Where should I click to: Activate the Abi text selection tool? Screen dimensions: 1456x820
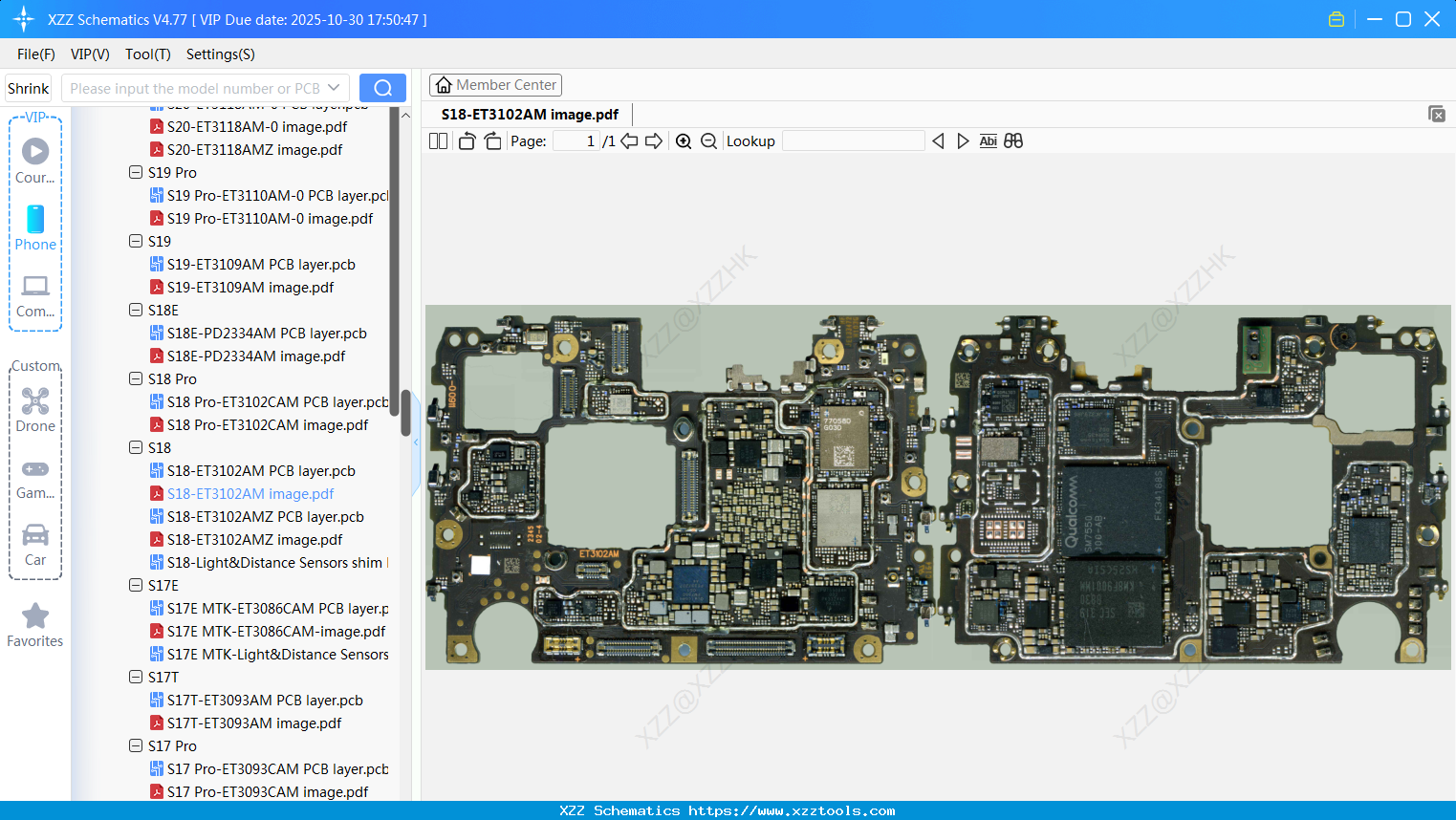pyautogui.click(x=988, y=140)
